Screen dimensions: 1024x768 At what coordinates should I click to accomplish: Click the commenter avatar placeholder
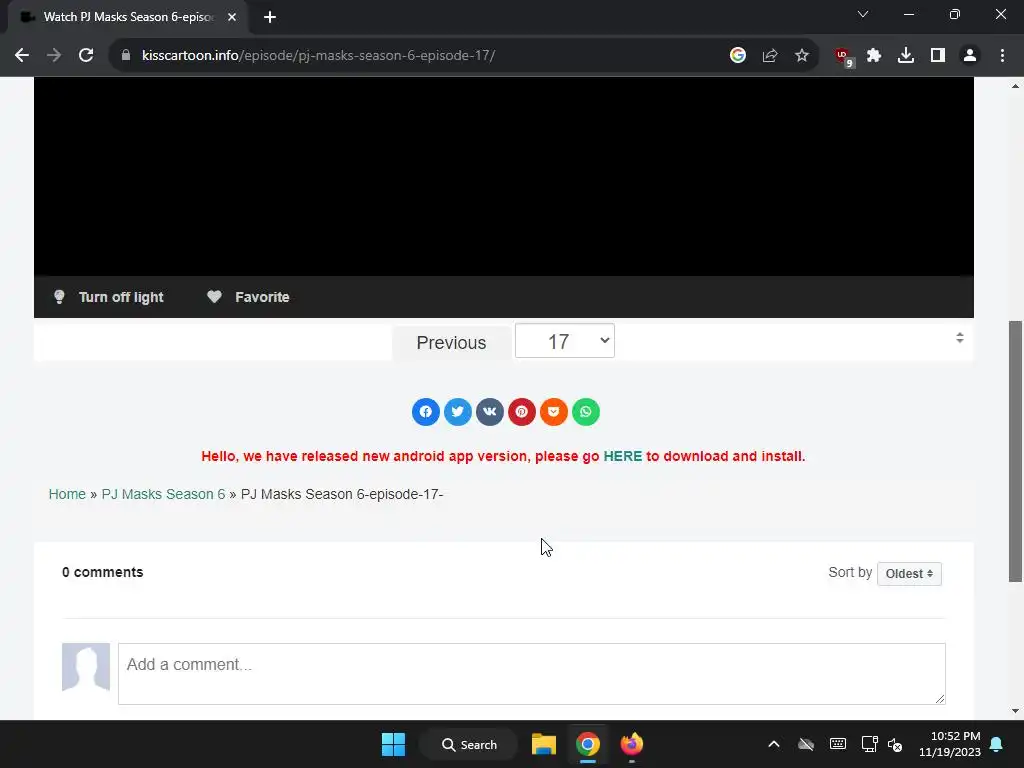(86, 667)
